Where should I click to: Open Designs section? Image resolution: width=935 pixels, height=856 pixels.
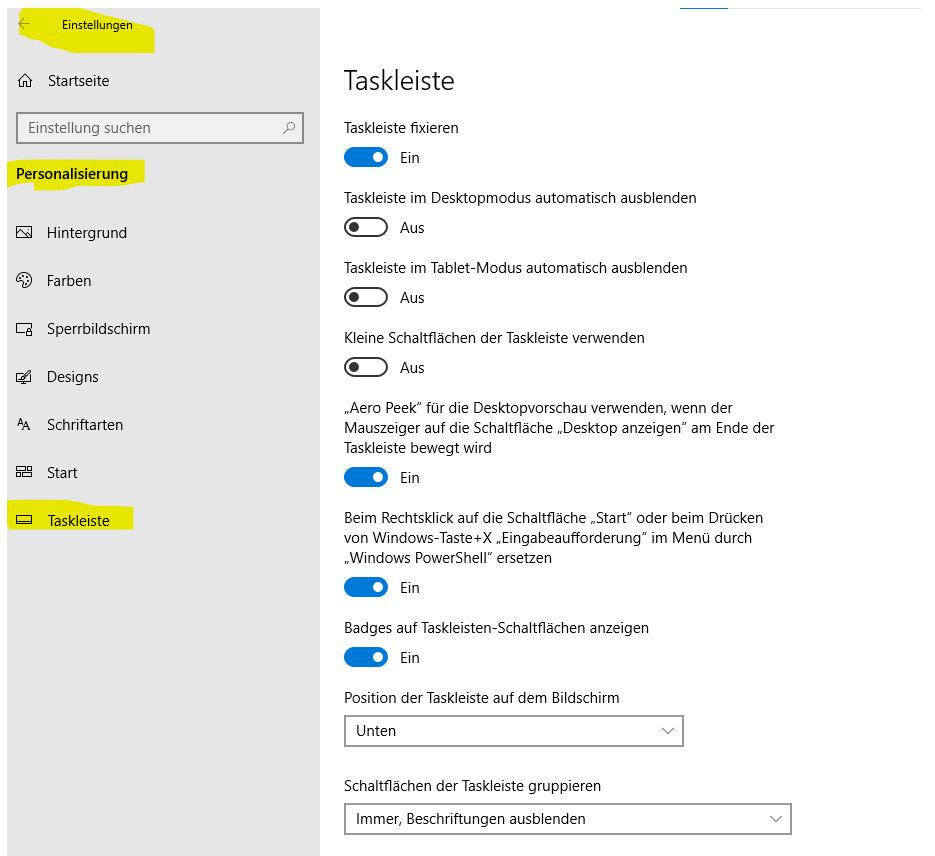tap(73, 377)
